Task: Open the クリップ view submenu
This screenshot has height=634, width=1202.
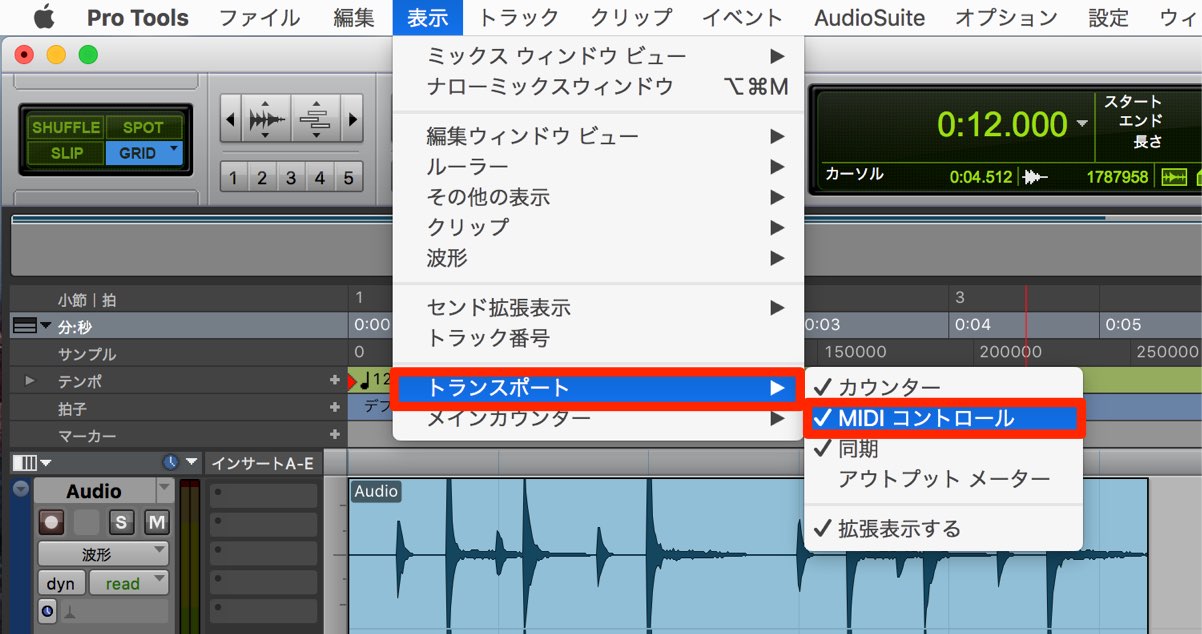Action: point(598,228)
